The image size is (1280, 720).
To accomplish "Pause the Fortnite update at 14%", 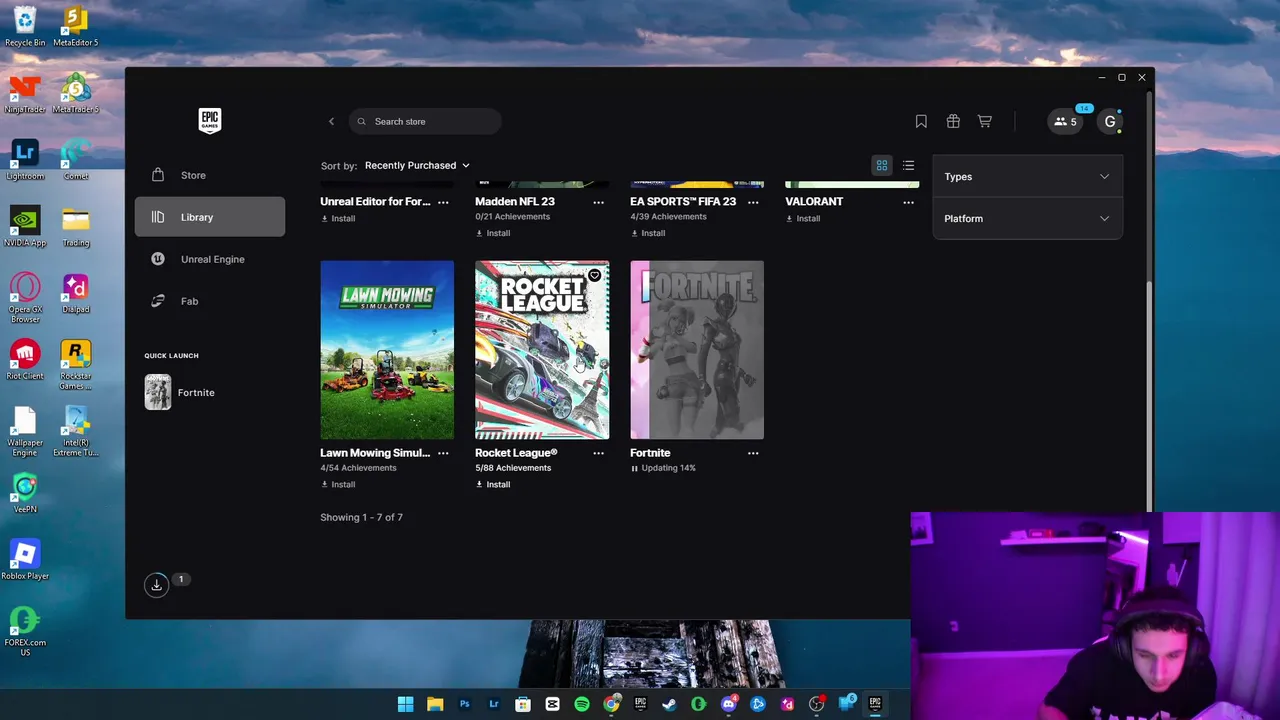I will [x=634, y=468].
